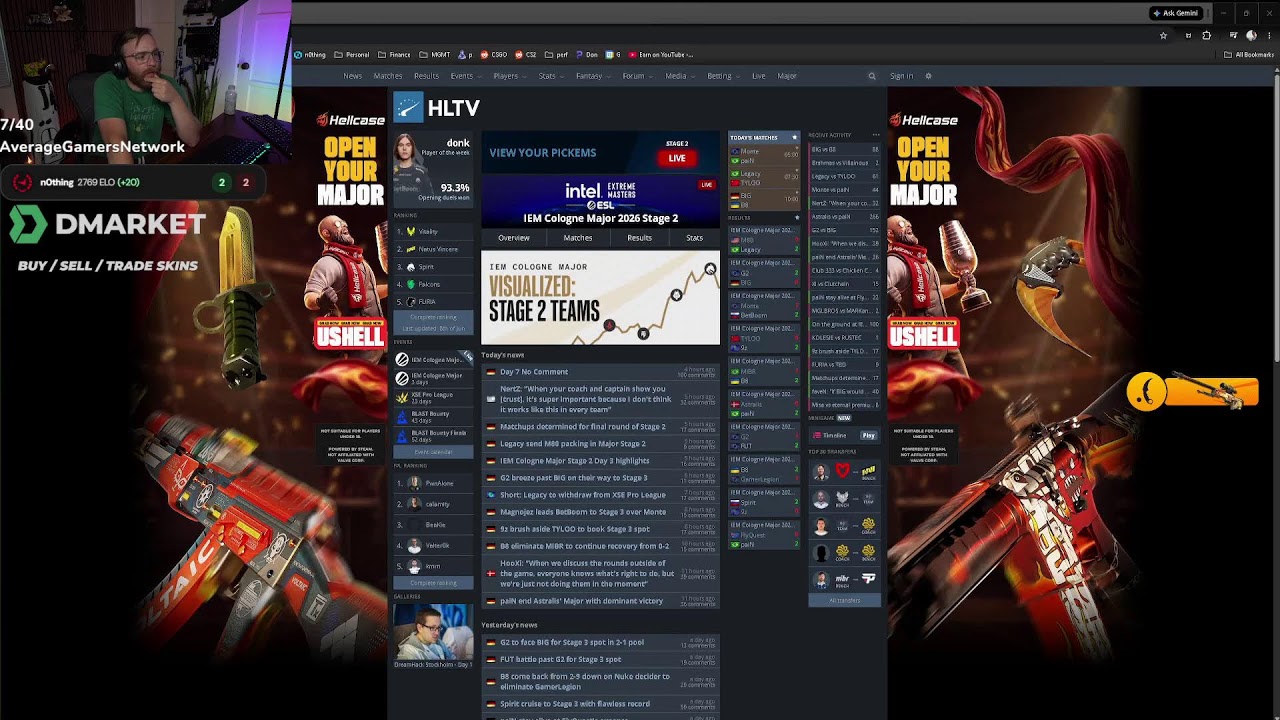Open the donk Player of the week card
Image resolution: width=1280 pixels, height=720 pixels.
tap(432, 168)
